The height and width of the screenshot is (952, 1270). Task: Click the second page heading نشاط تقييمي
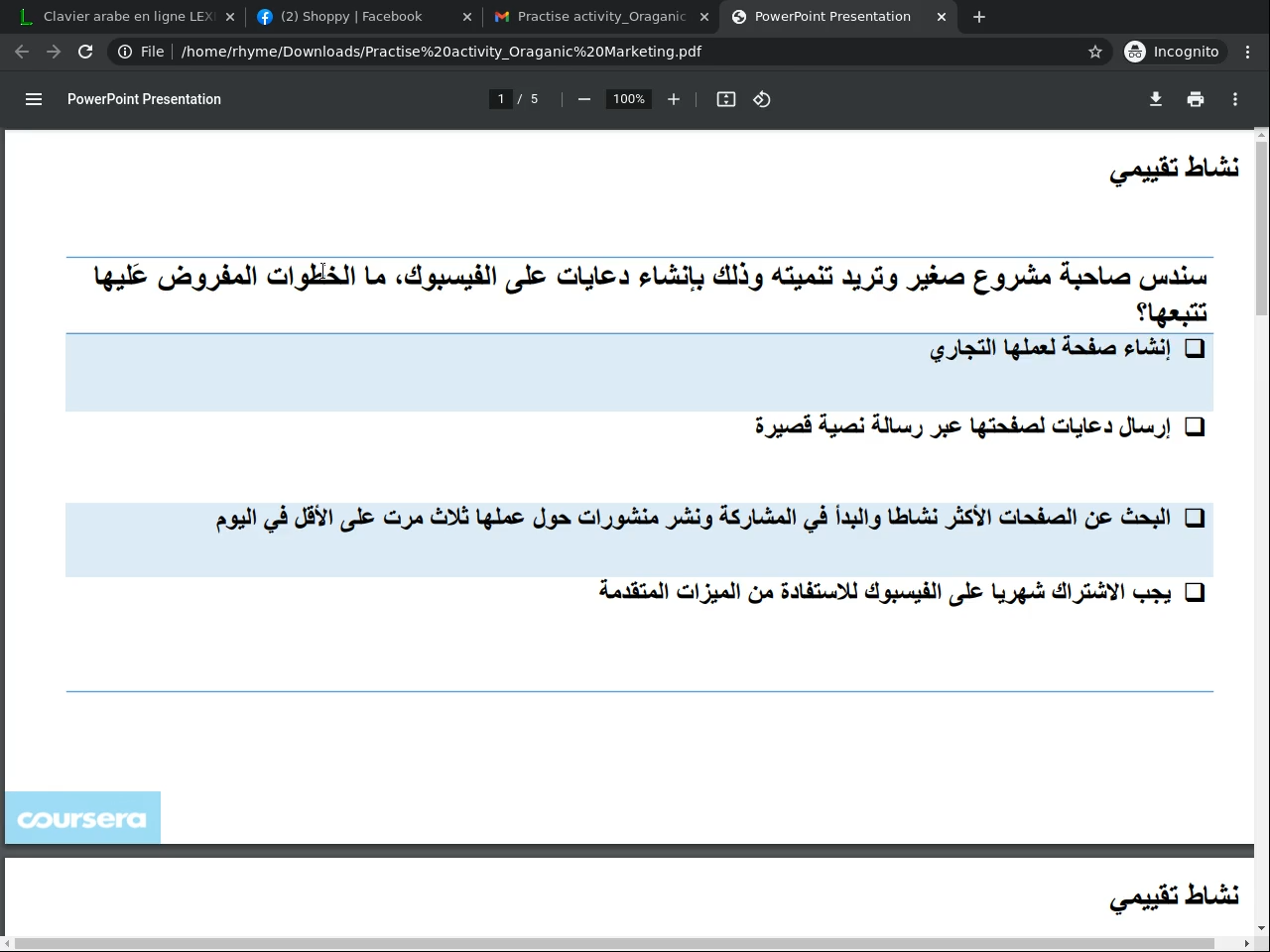pos(1174,896)
